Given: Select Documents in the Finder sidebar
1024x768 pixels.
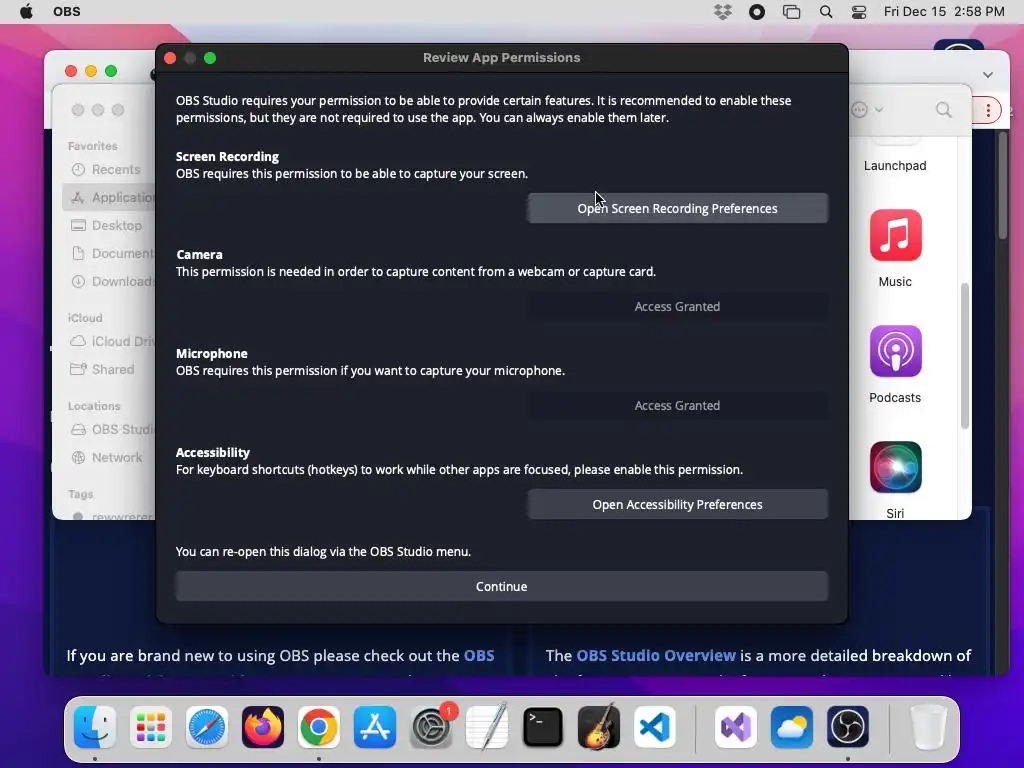Looking at the screenshot, I should tap(109, 253).
